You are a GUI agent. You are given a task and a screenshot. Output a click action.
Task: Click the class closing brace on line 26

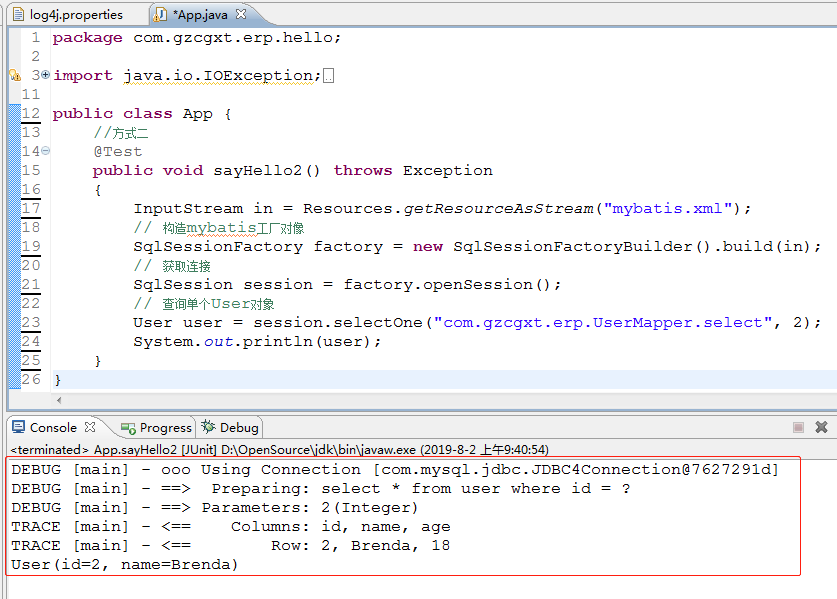(x=58, y=380)
